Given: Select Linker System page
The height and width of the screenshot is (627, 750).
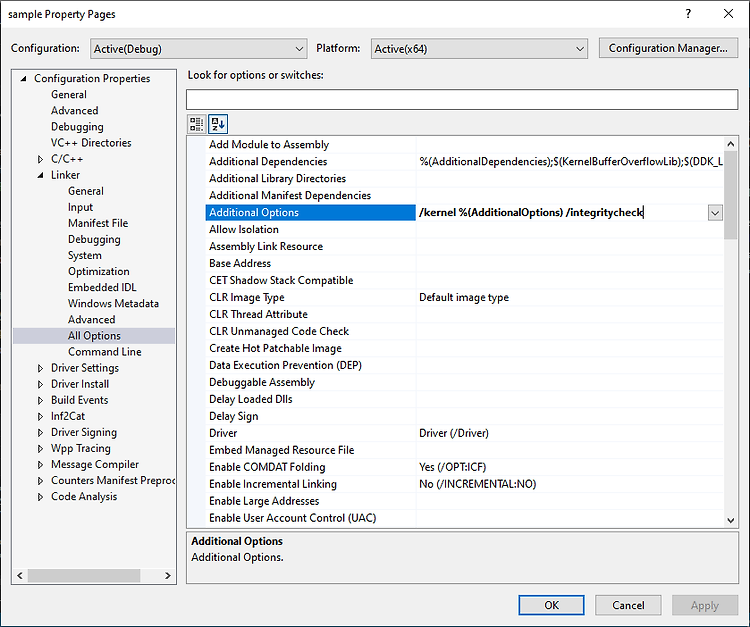Looking at the screenshot, I should click(85, 255).
